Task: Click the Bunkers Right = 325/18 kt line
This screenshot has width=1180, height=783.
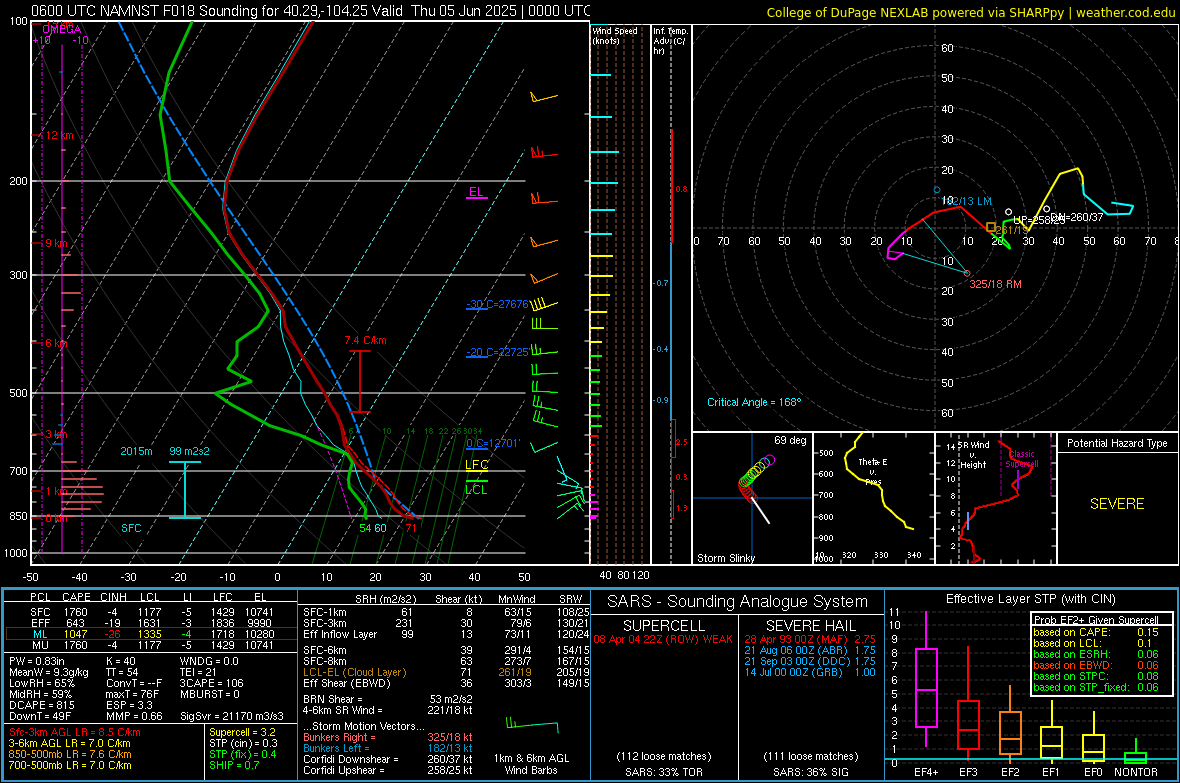Action: point(388,737)
